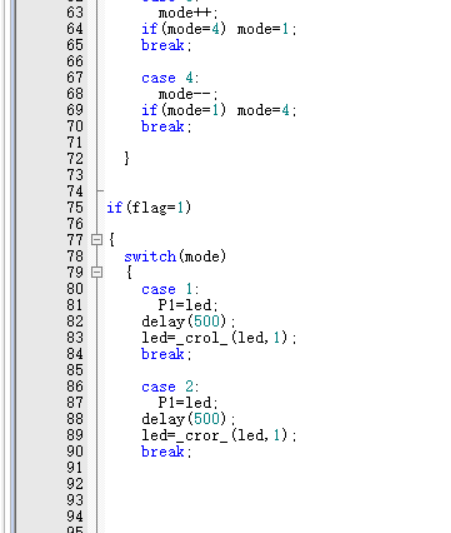Screen dimensions: 451x533
Task: Click "if(mode=1) mode=4;" on line 69
Action: 219,110
